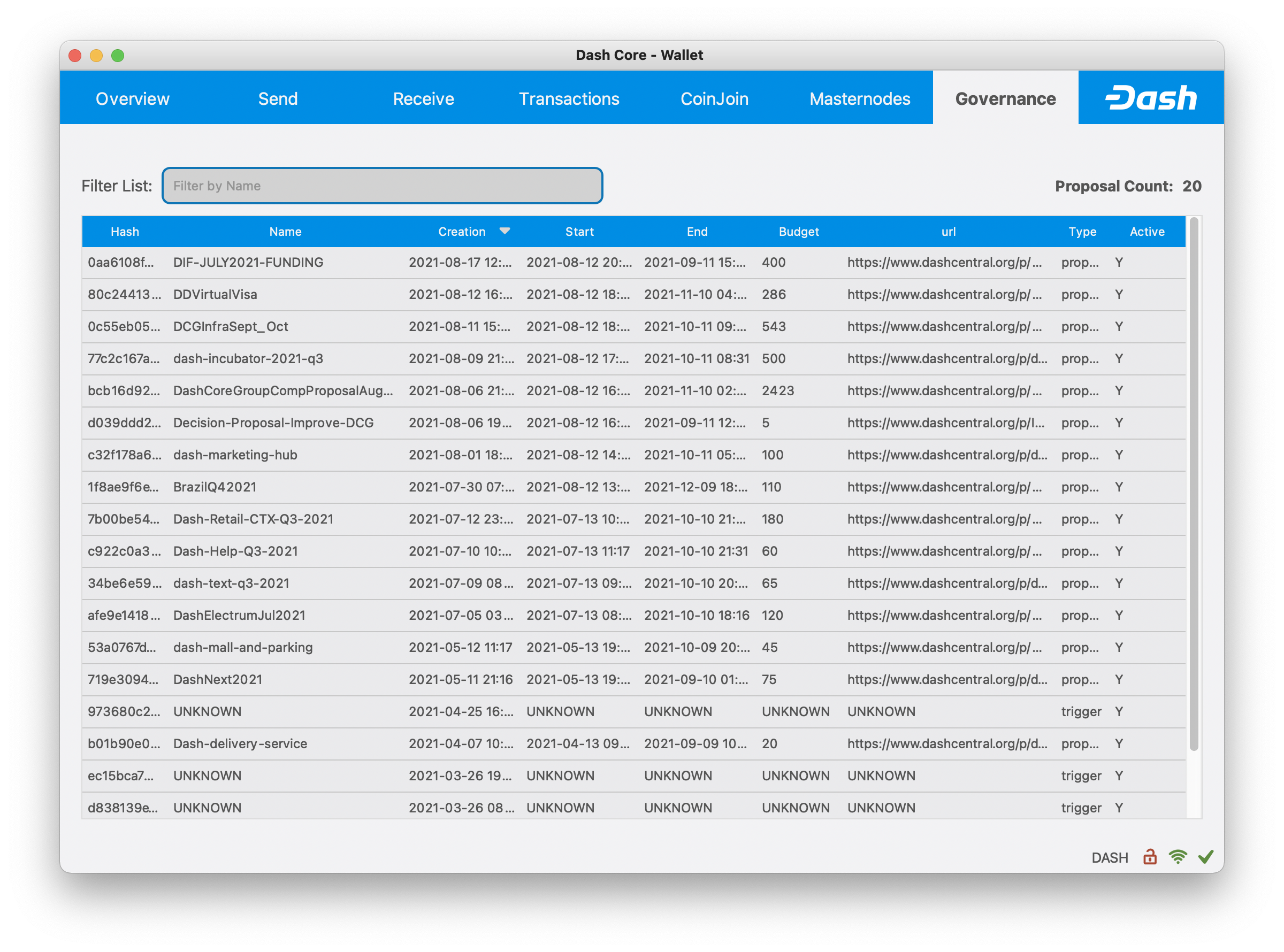Screen dimensions: 1284x952
Task: Click the green synchronization checkmark icon
Action: pos(1207,857)
